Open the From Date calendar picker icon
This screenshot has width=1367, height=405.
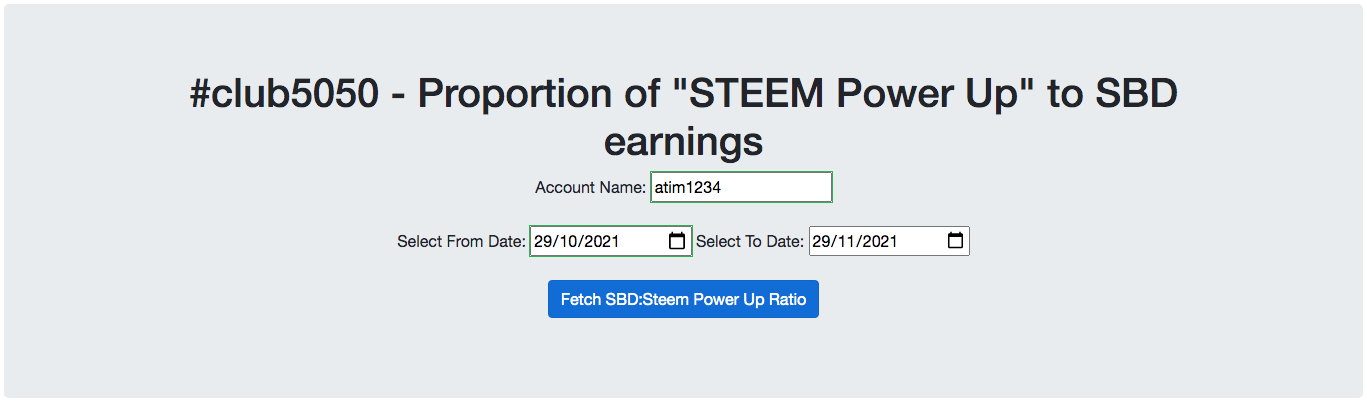pos(677,241)
